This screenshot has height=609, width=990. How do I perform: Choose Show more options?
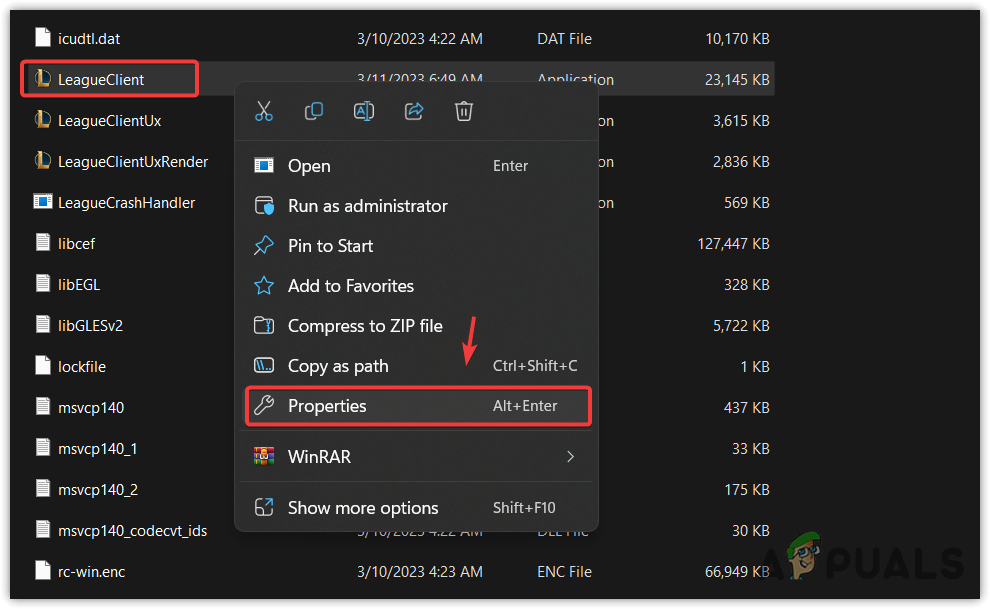(x=416, y=507)
